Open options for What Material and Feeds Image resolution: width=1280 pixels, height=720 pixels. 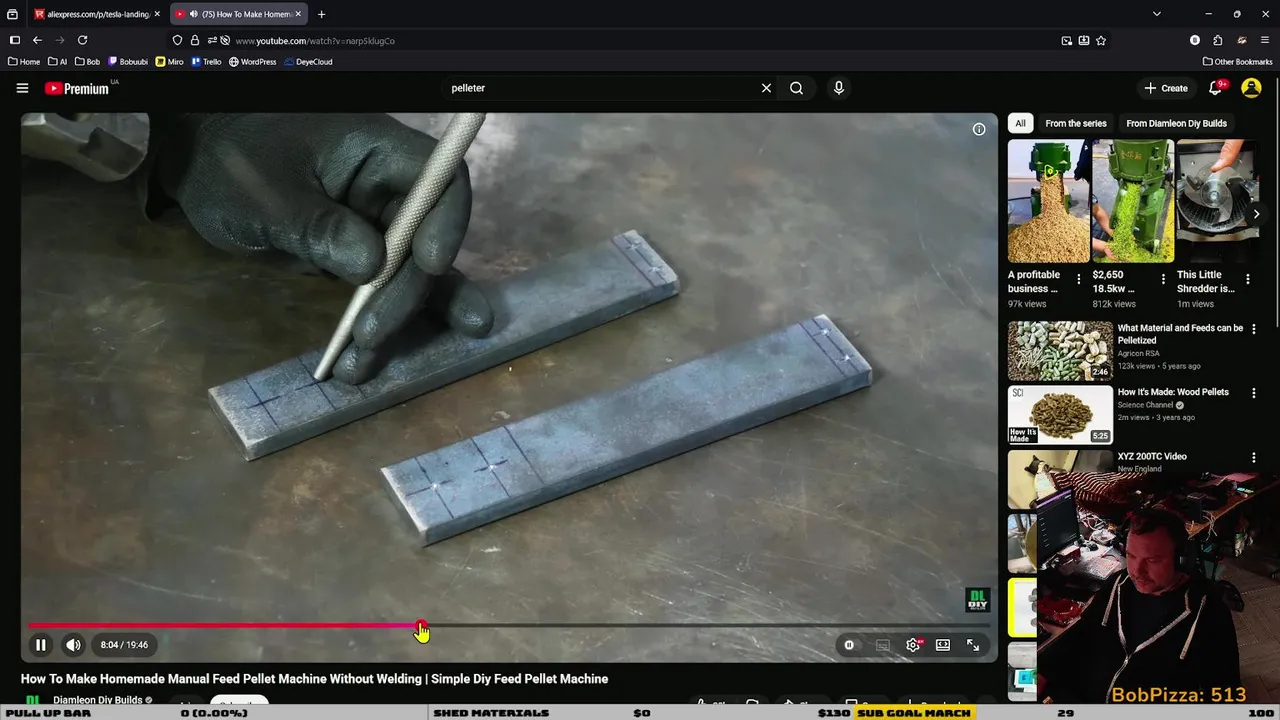tap(1253, 329)
